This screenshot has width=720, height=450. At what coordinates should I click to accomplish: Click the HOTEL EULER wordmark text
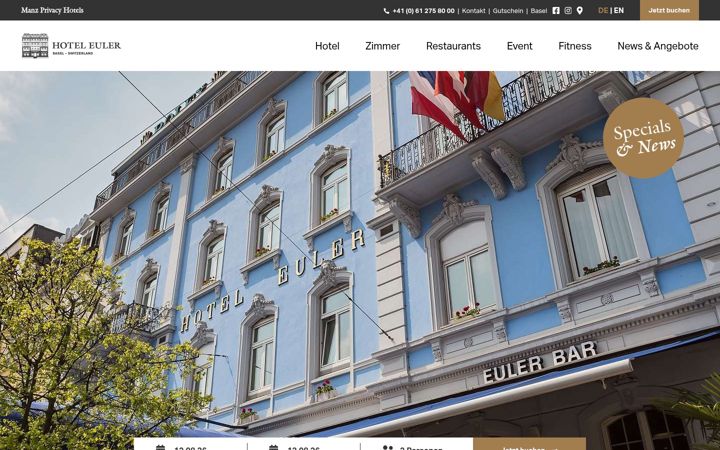[x=86, y=45]
